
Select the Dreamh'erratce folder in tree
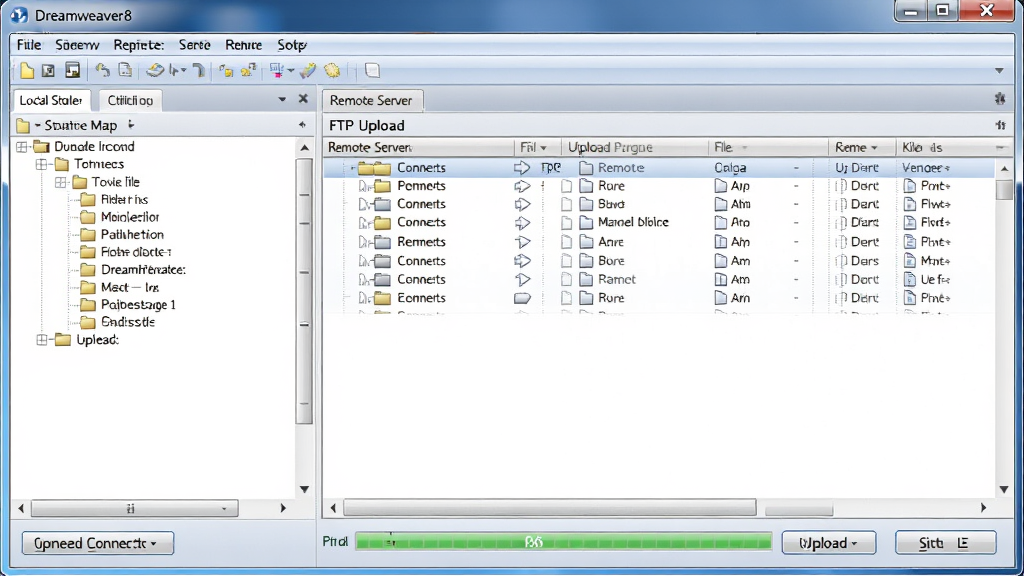[x=143, y=270]
